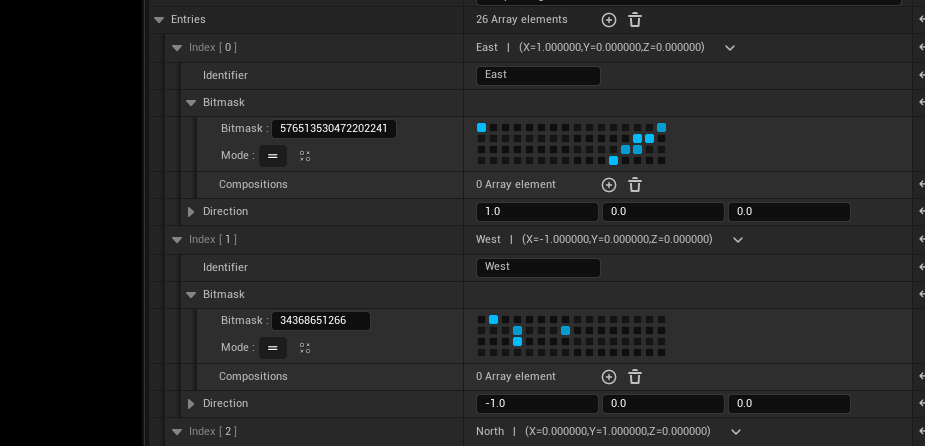Toggle the first bit in East's bitmask grid

(481, 128)
